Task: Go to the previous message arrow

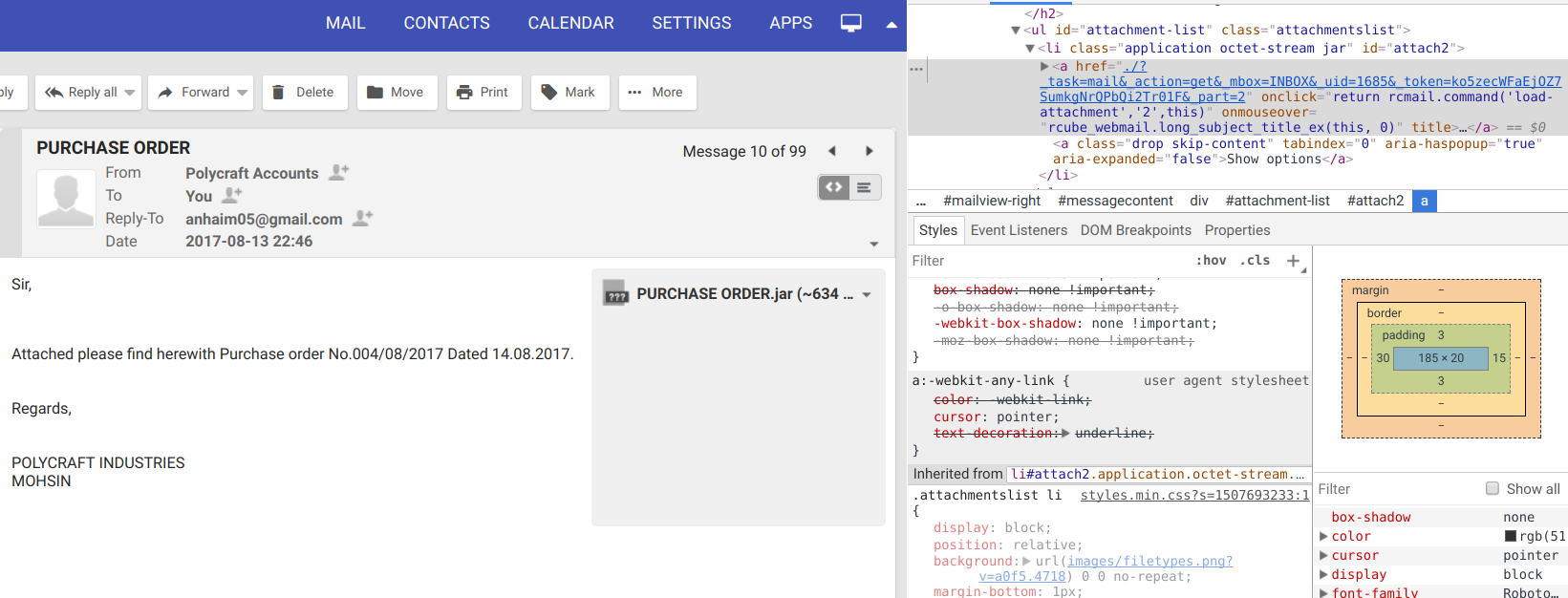Action: click(832, 151)
